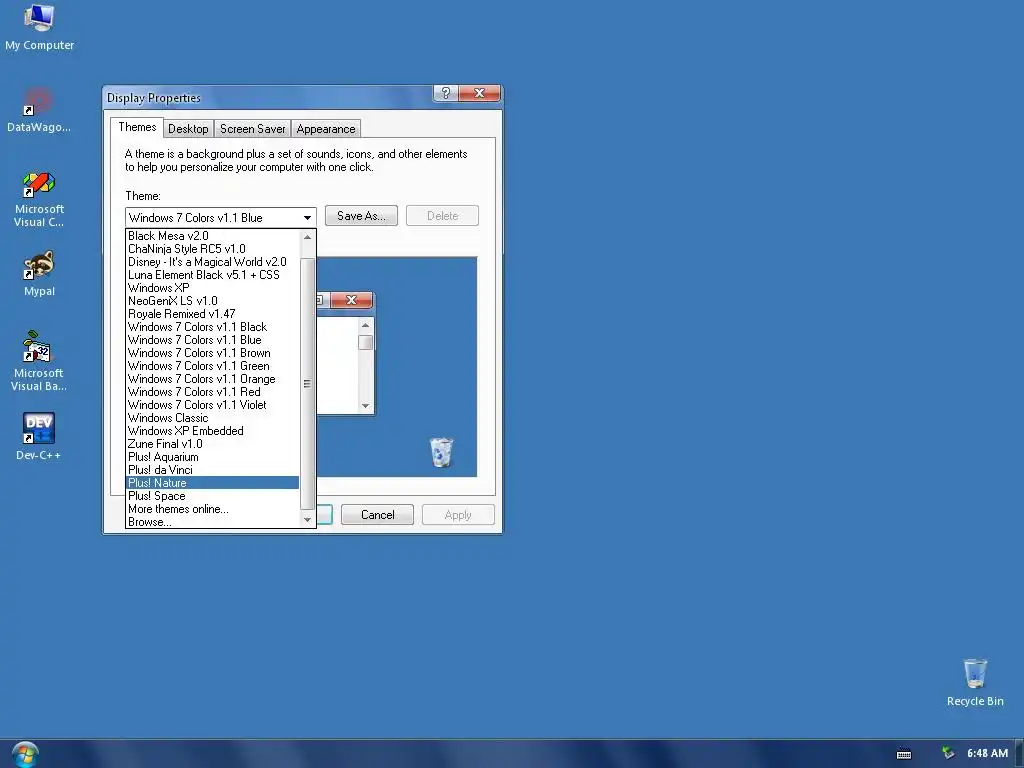1024x768 pixels.
Task: Click the theme list scrollbar thumb
Action: click(308, 383)
